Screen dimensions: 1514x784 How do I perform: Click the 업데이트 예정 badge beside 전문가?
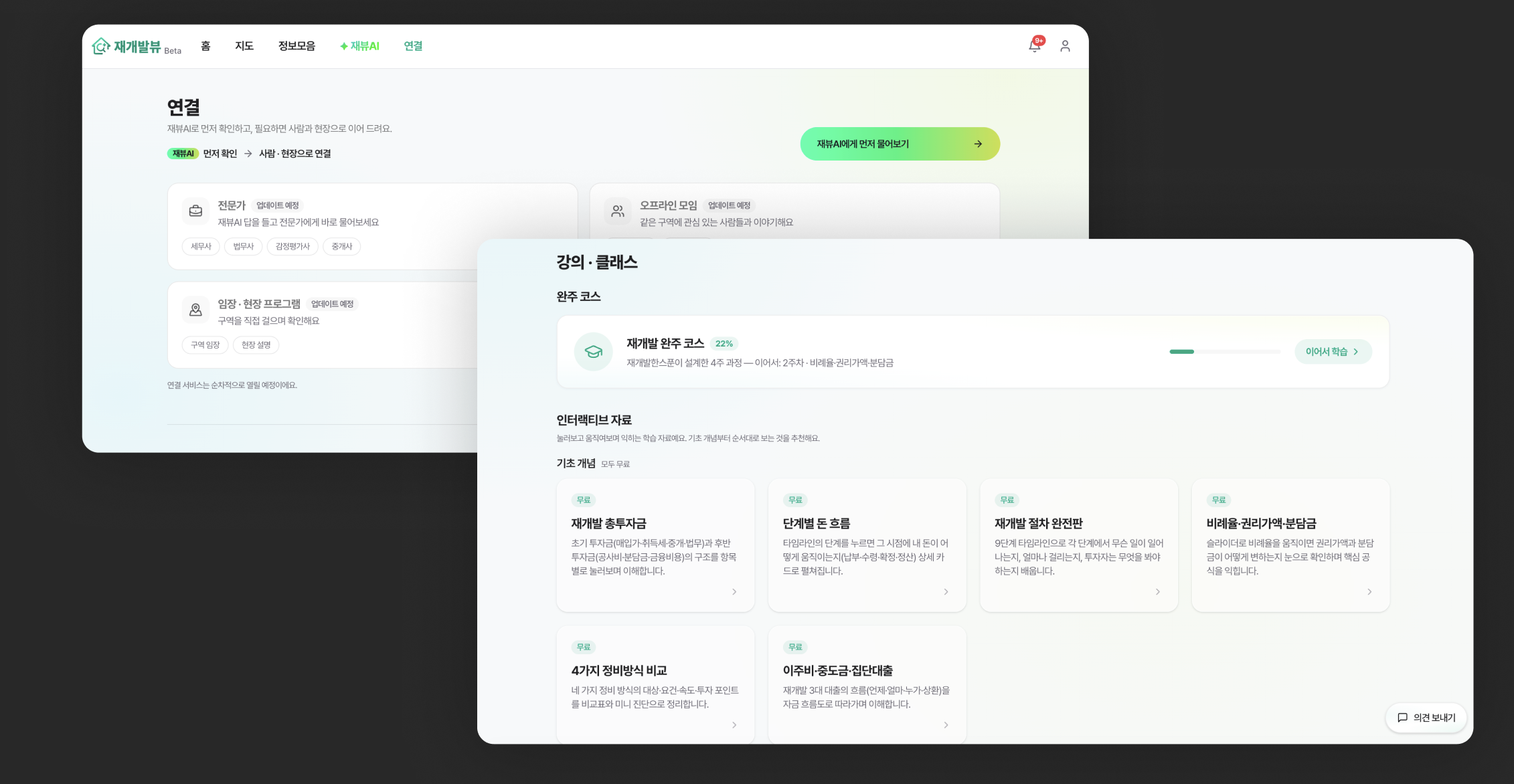click(x=277, y=205)
